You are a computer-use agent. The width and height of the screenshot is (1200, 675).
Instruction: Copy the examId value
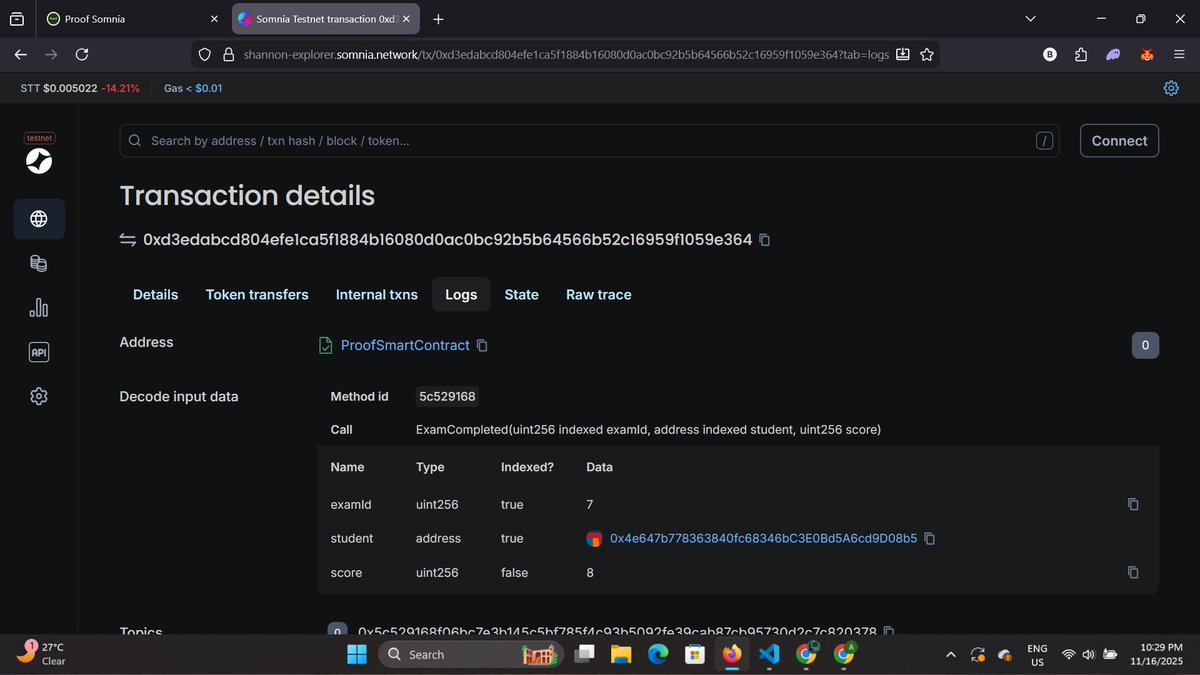coord(1133,504)
